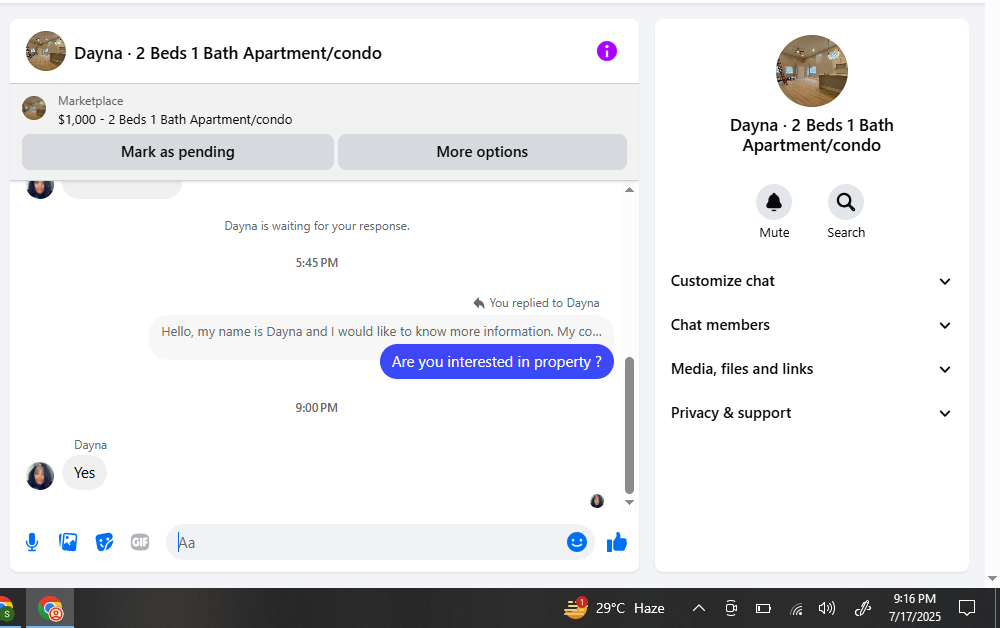Screen dimensions: 1000x628
Task: Open Chrome icon in taskbar
Action: pos(50,609)
